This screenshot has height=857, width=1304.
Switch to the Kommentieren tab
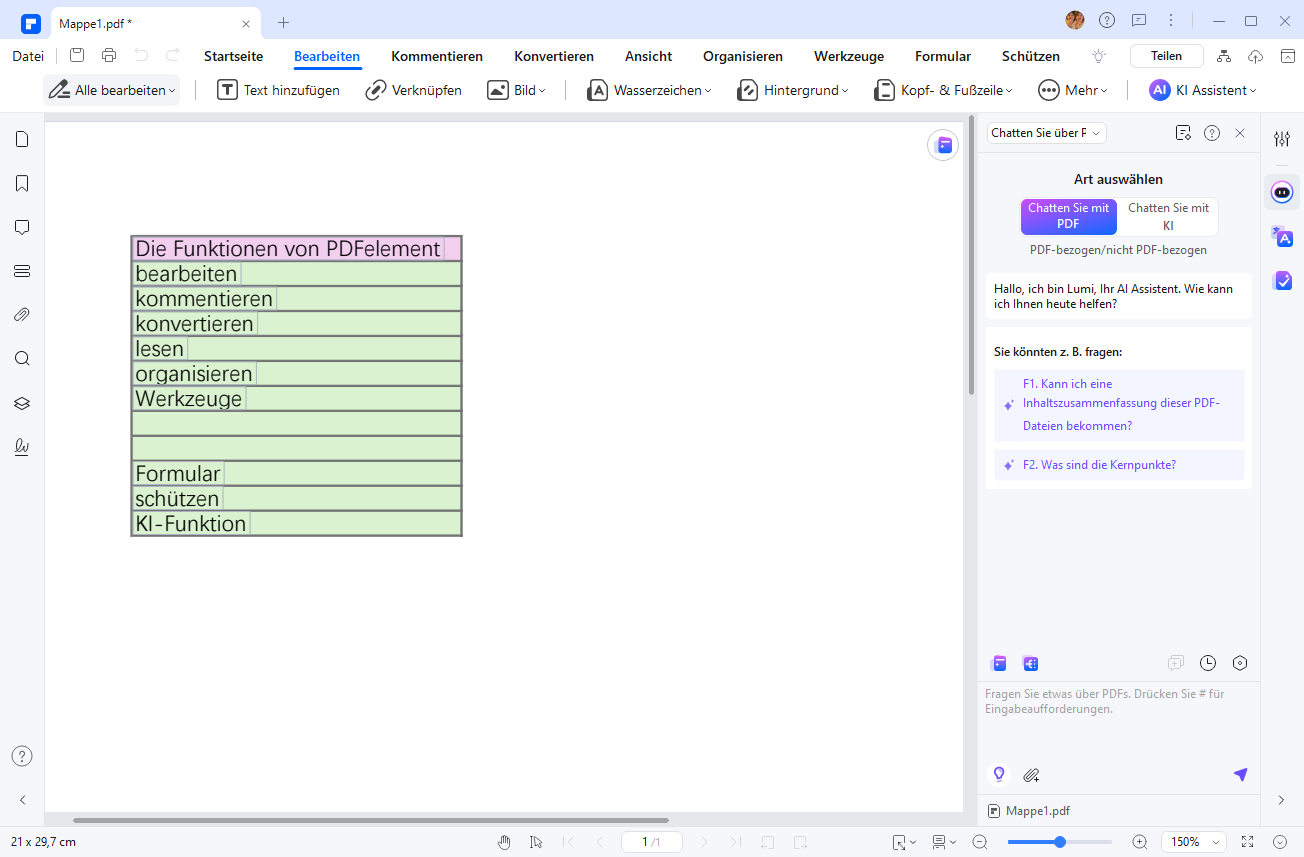[437, 56]
